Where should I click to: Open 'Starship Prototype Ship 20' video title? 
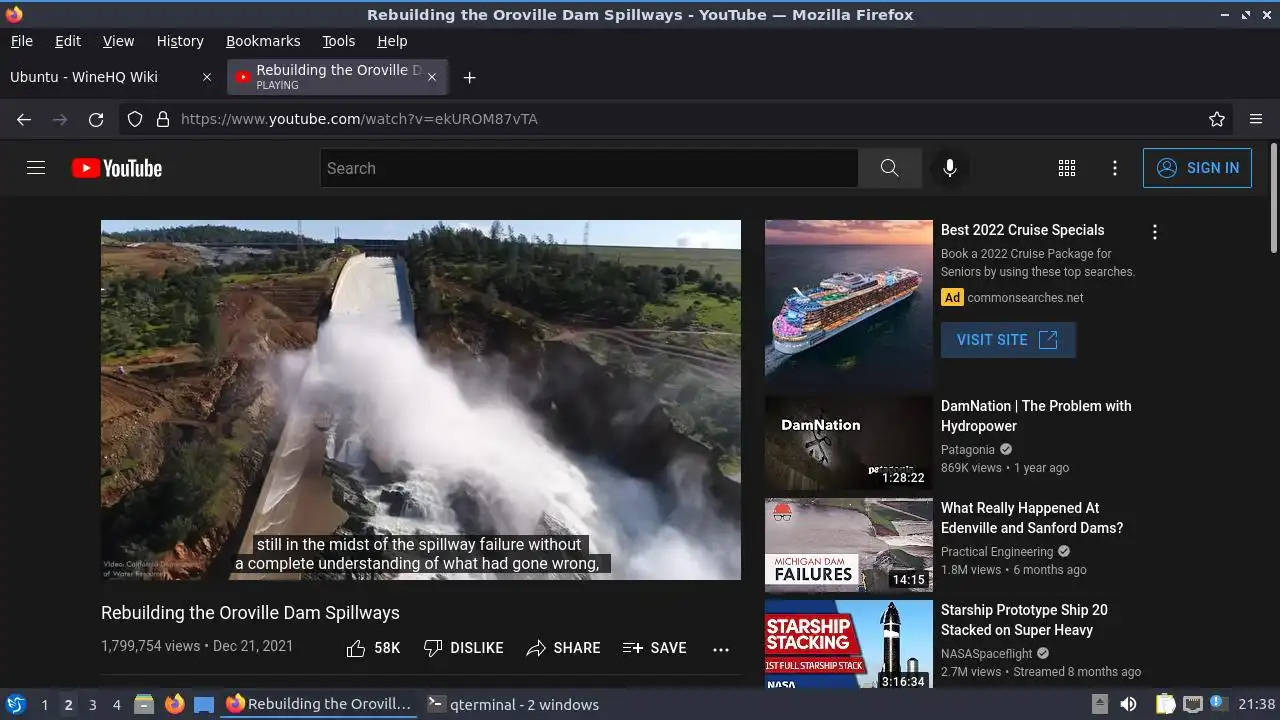1024,620
